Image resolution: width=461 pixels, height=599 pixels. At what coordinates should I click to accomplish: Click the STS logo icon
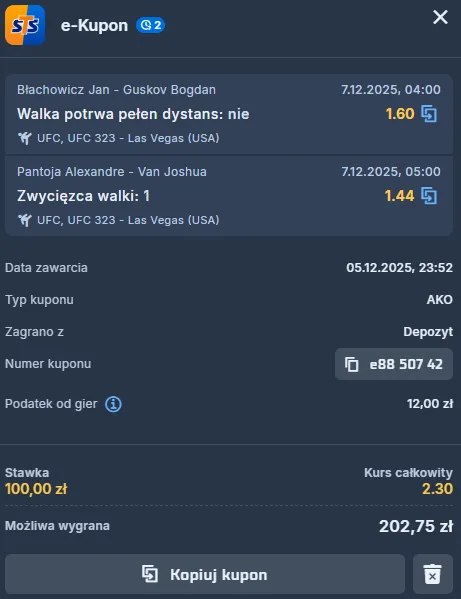25,25
